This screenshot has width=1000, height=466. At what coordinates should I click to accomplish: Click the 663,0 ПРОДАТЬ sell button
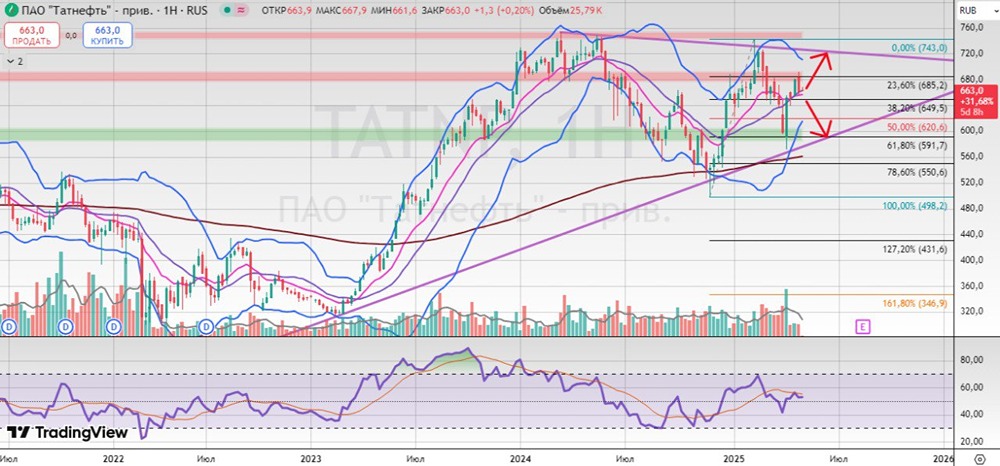(31, 35)
